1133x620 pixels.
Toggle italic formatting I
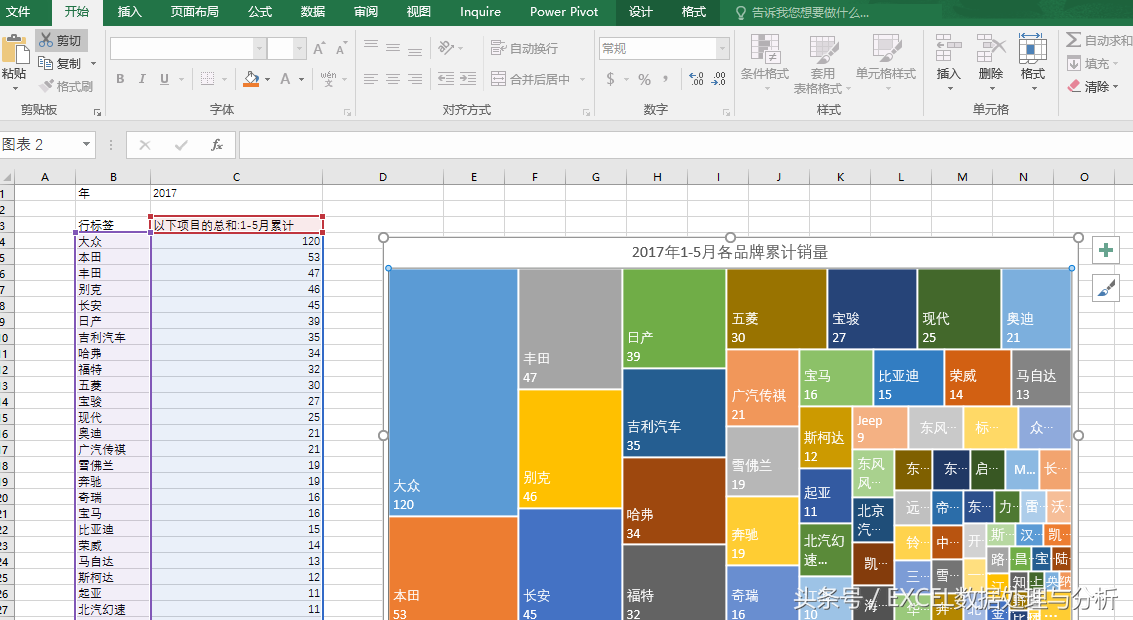[142, 79]
